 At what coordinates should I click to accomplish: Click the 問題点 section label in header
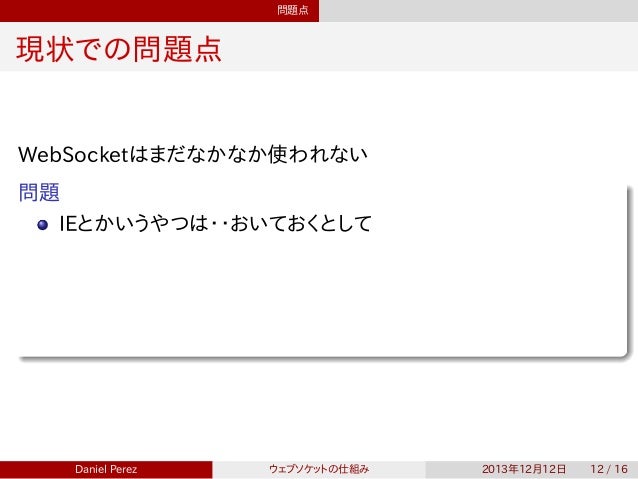pos(293,10)
